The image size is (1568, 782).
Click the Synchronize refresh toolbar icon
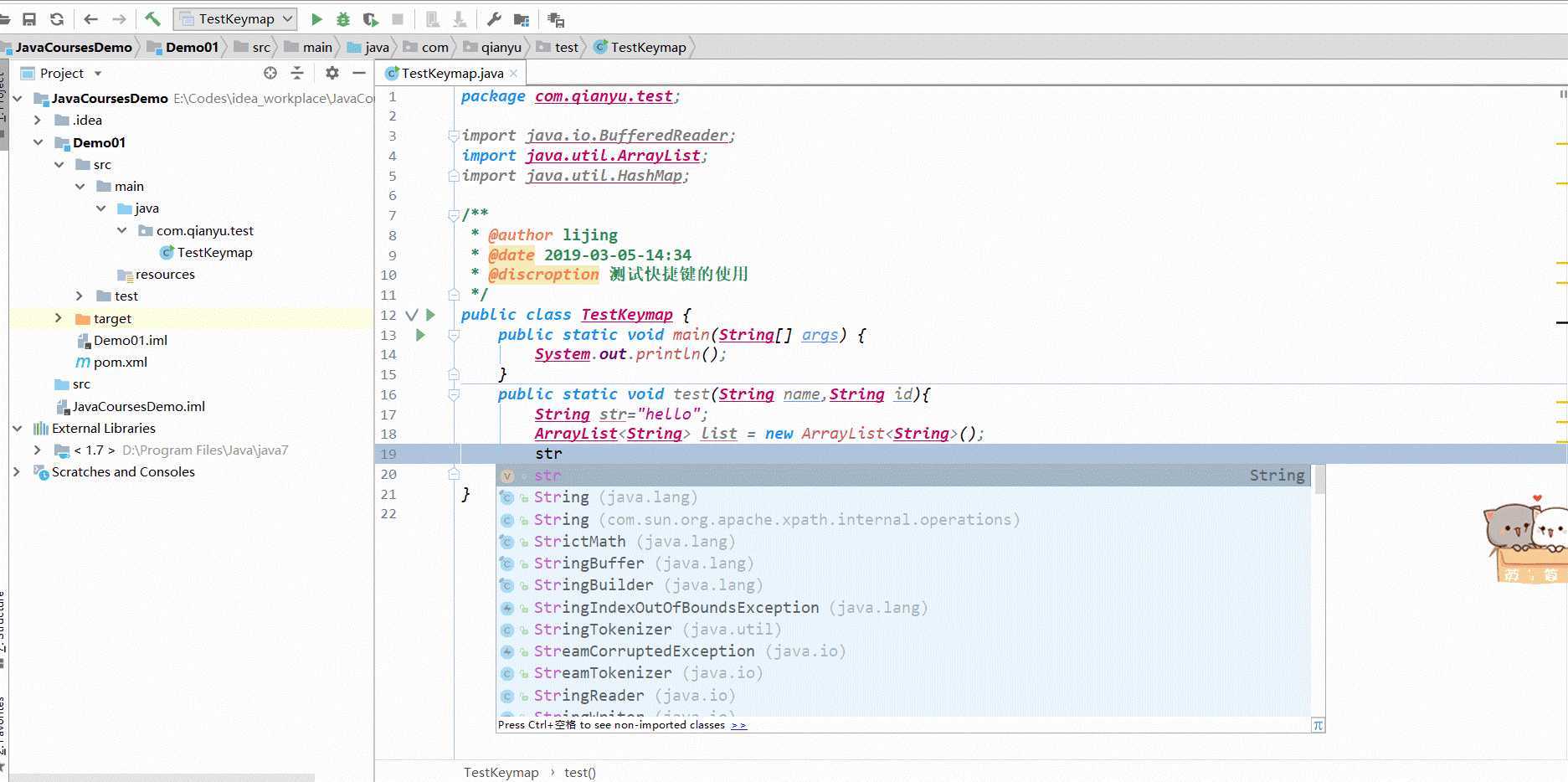(x=57, y=19)
